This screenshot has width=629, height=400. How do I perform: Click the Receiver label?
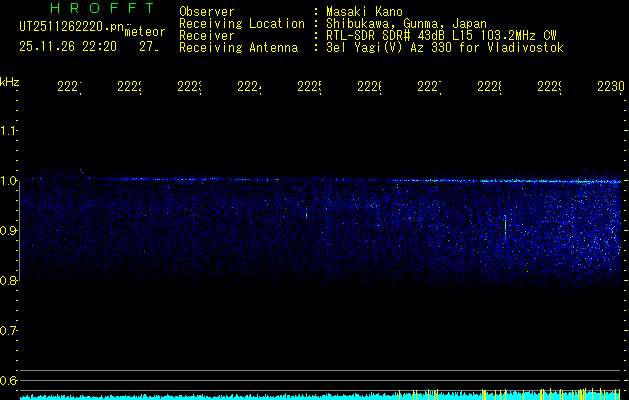pyautogui.click(x=207, y=36)
